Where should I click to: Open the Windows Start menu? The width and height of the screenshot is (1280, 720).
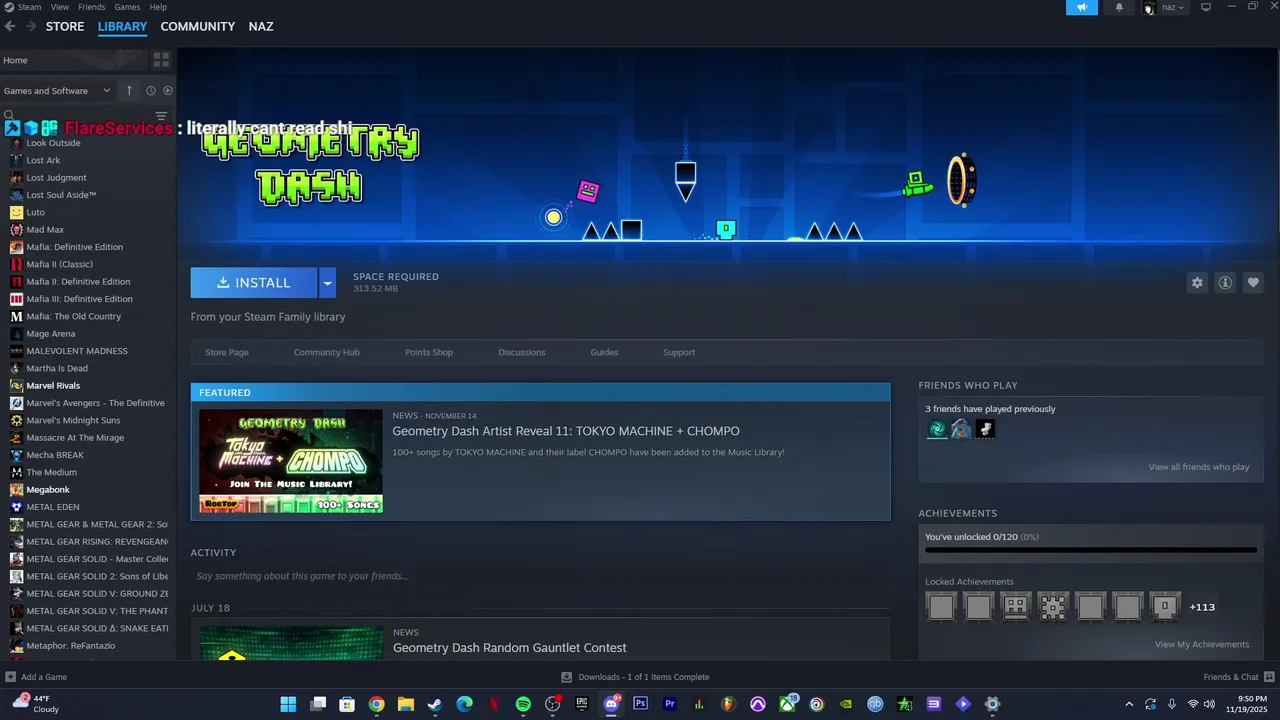pos(288,704)
